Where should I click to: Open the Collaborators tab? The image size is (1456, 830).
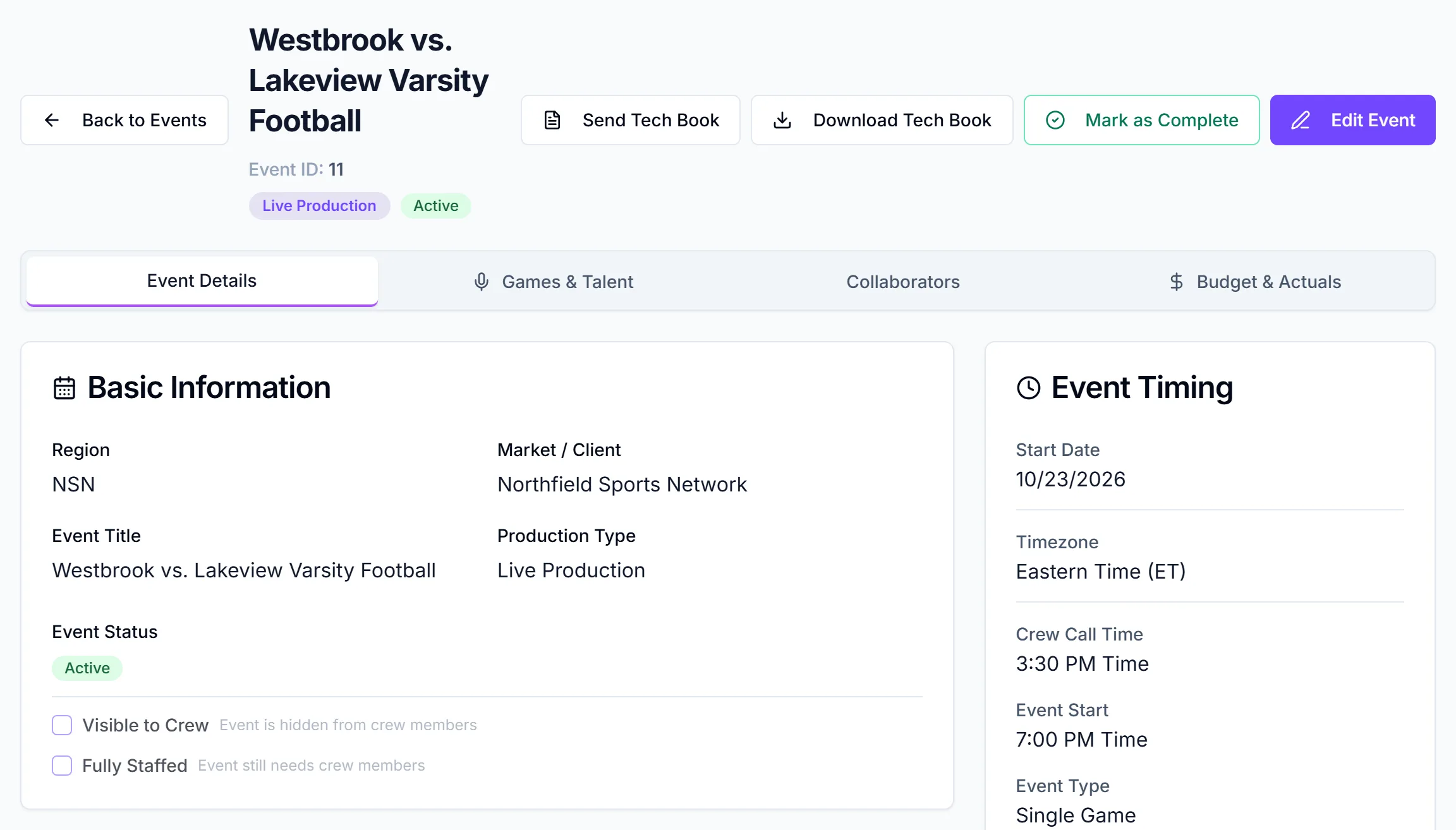pyautogui.click(x=903, y=282)
